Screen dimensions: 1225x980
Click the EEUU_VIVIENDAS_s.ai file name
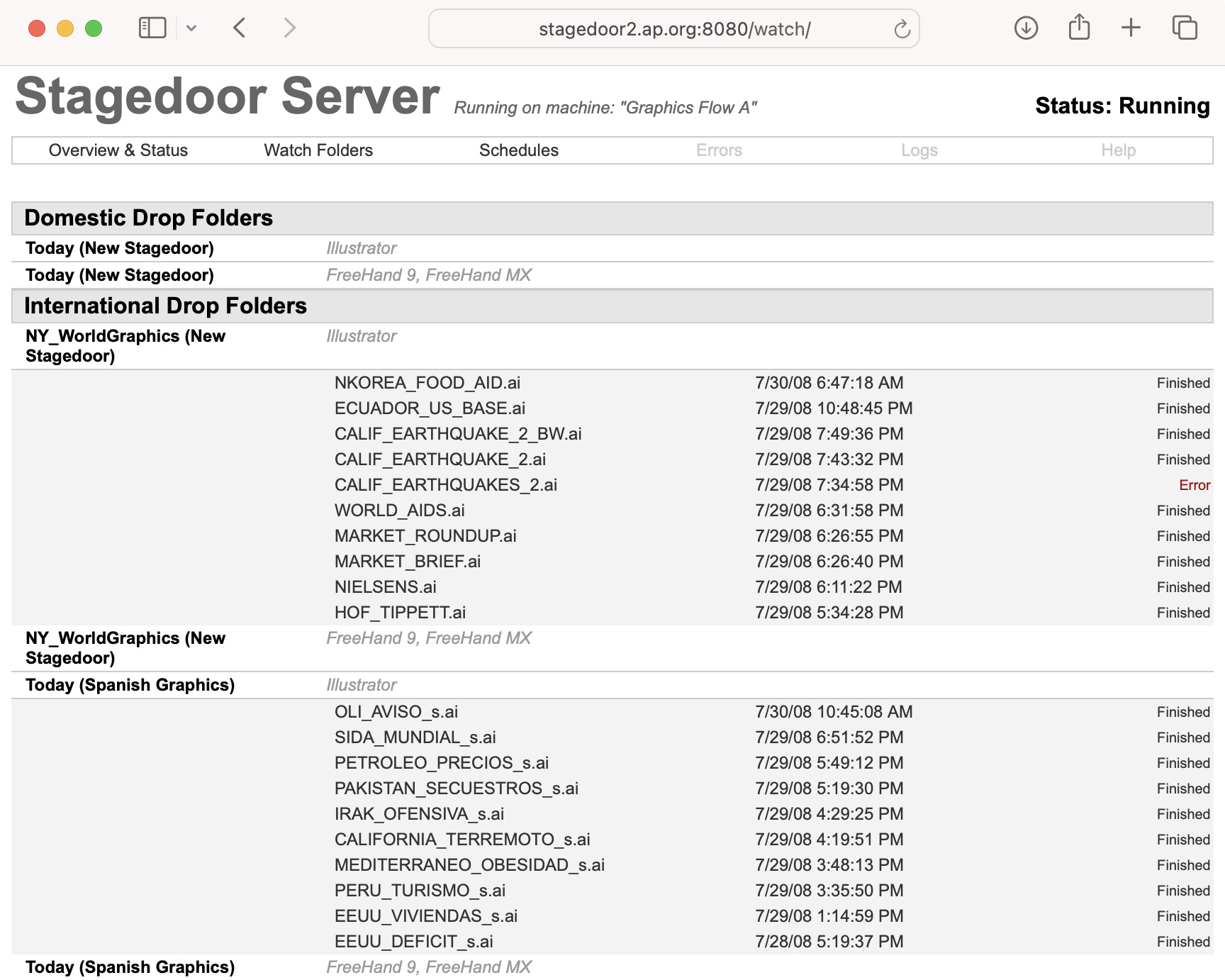pyautogui.click(x=426, y=916)
